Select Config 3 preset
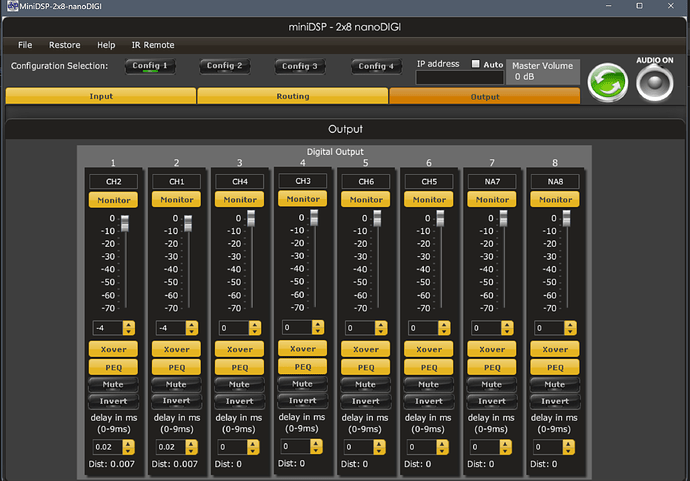This screenshot has height=481, width=690. point(300,66)
